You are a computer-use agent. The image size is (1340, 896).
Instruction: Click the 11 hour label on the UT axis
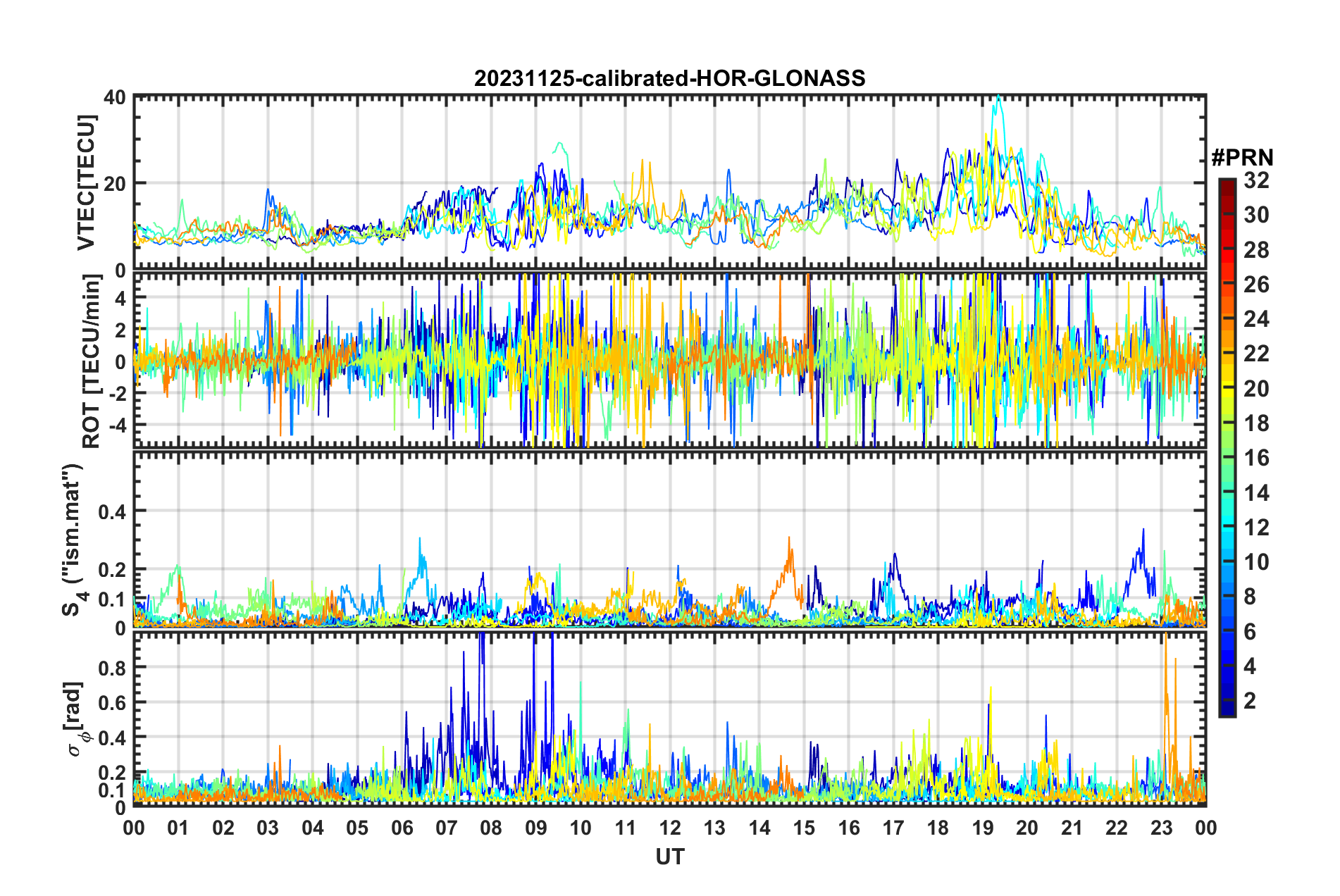tap(625, 828)
